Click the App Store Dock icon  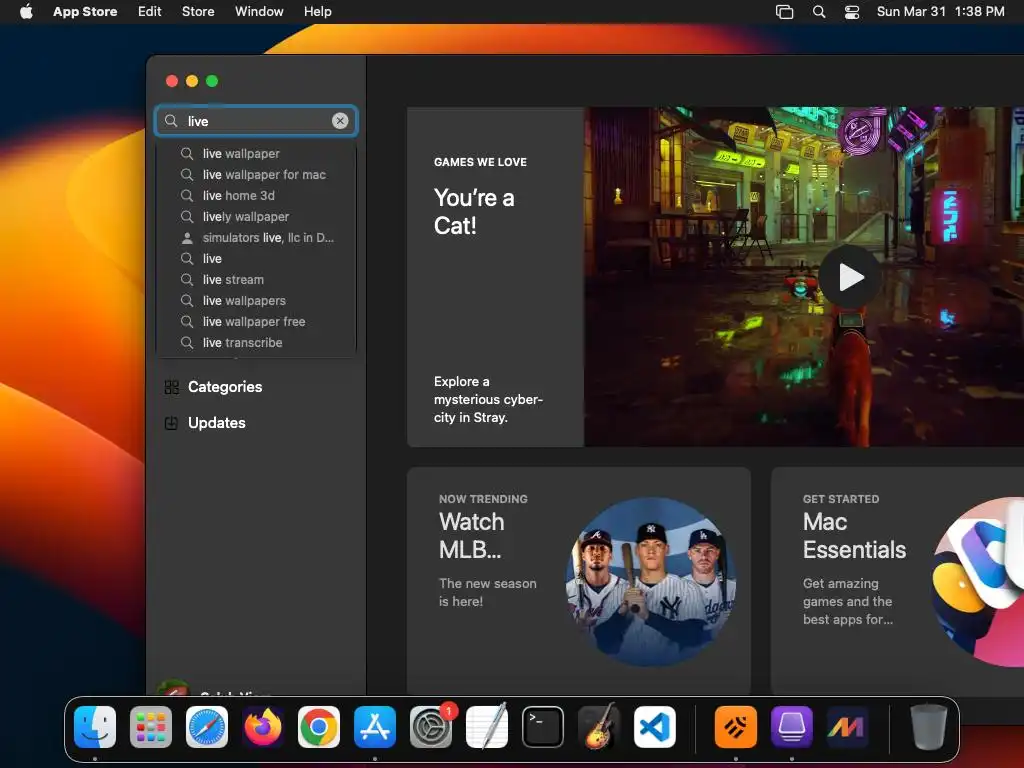click(x=375, y=727)
